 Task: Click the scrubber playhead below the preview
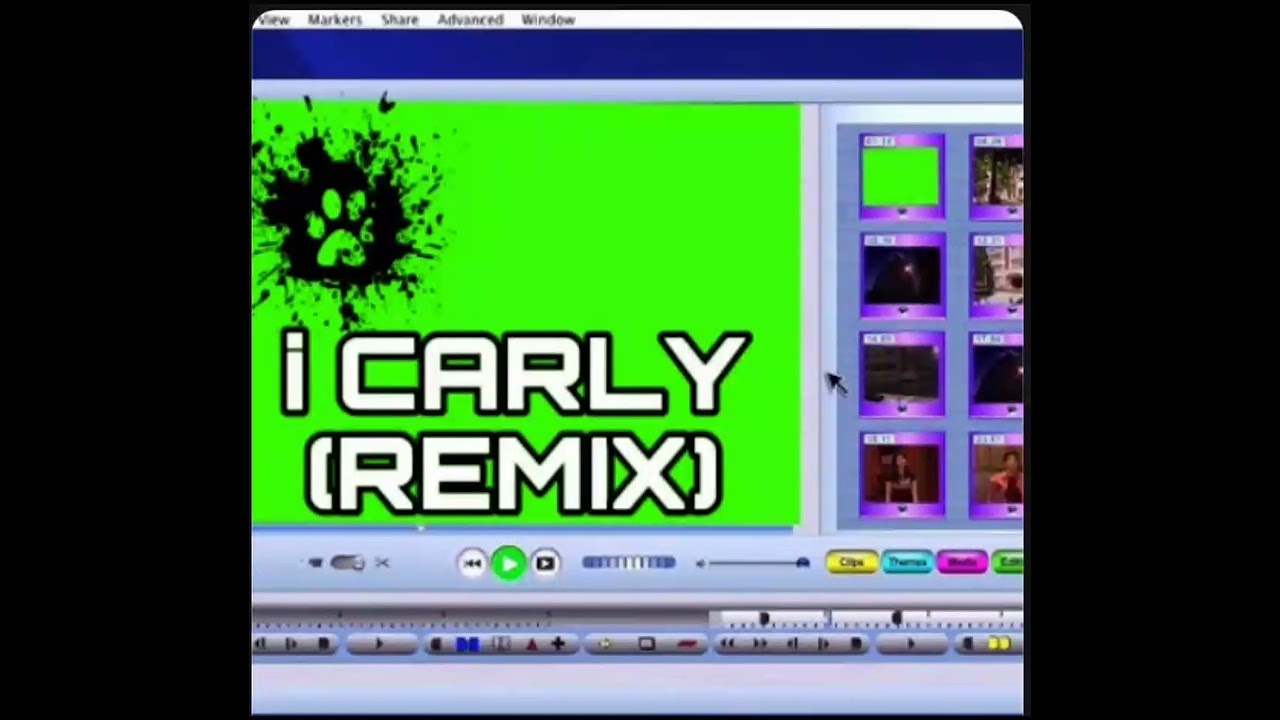pos(420,528)
